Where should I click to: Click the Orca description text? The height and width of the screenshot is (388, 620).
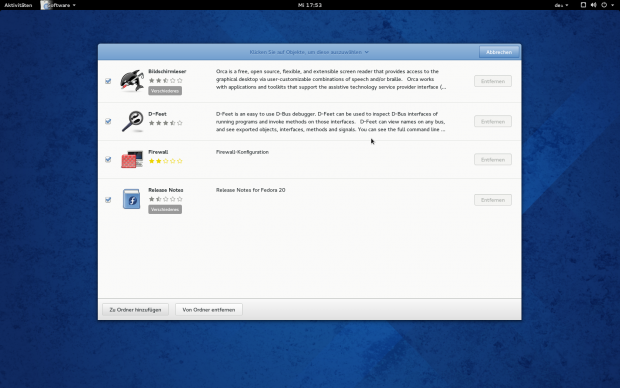[331, 79]
